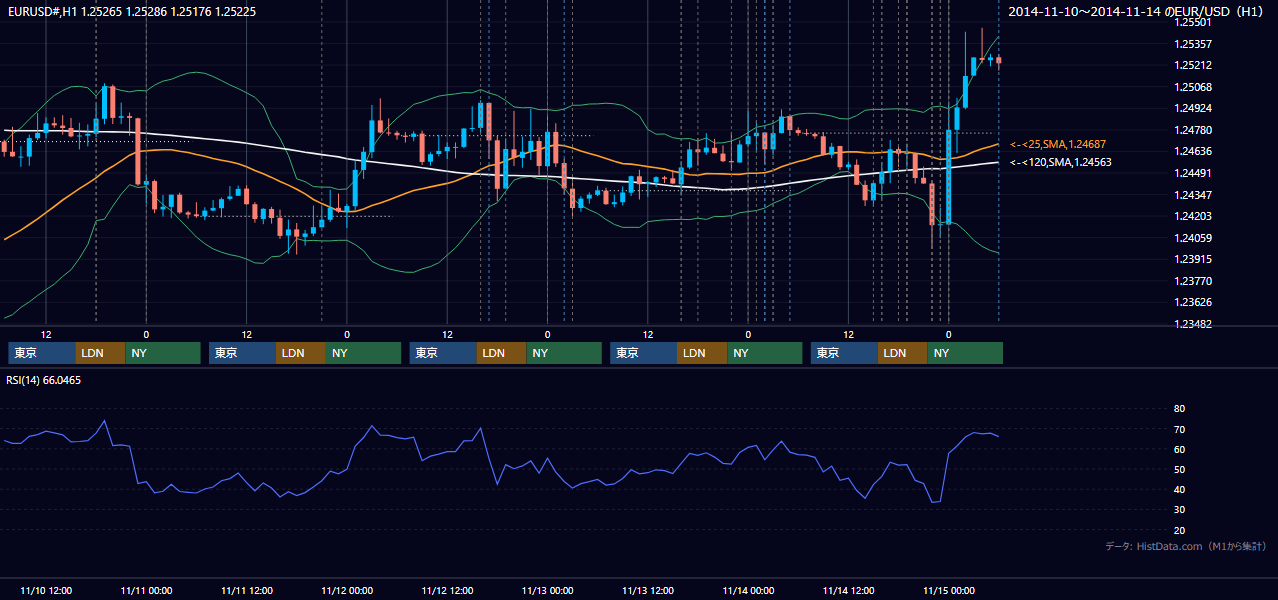The image size is (1278, 600).
Task: Click price axis label 1.23915
Action: point(1192,259)
